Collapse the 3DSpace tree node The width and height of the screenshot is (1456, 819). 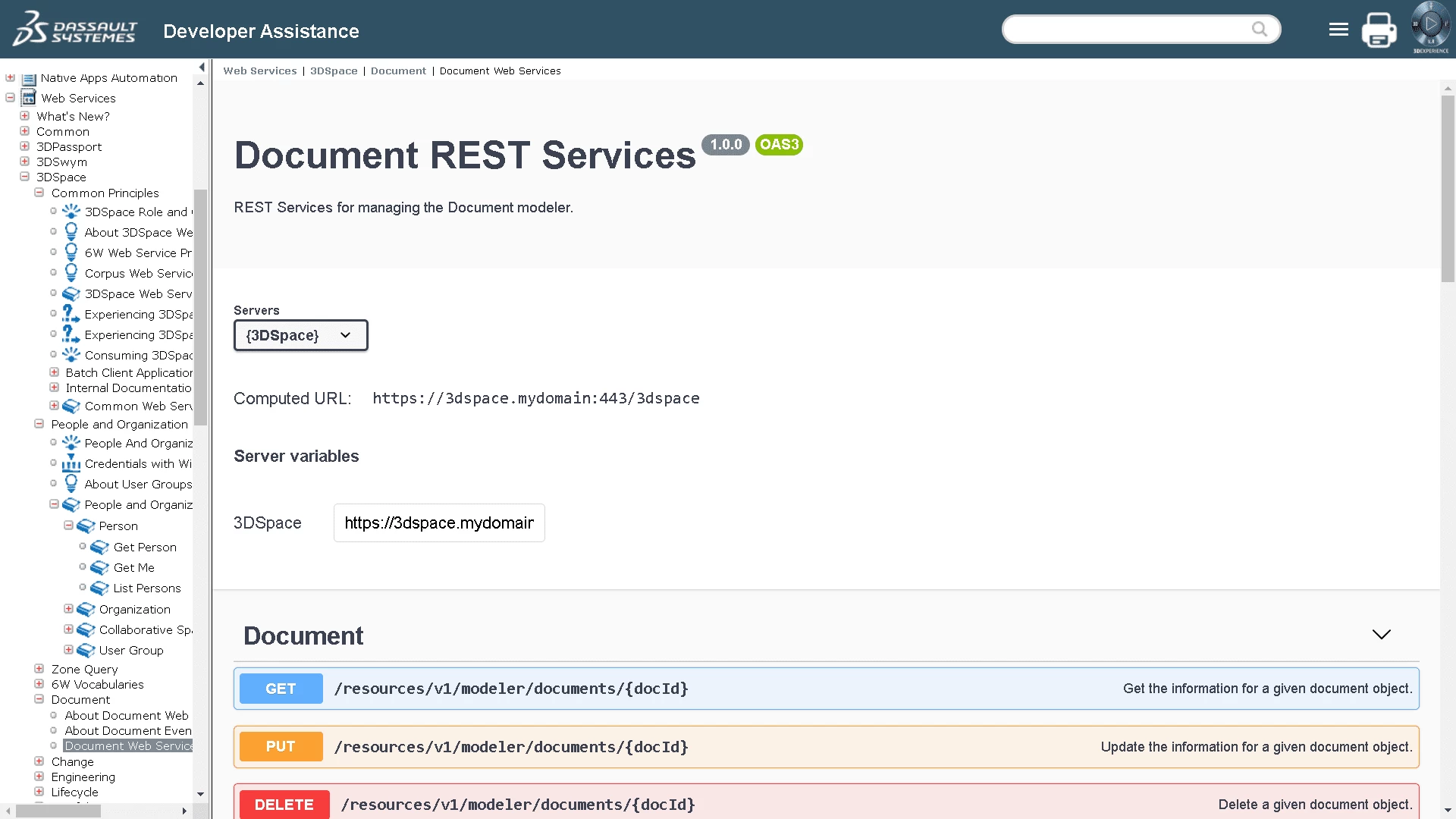pyautogui.click(x=25, y=177)
